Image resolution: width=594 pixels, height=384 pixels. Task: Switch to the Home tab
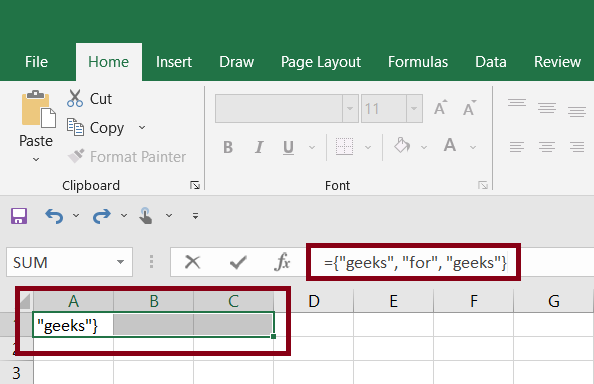109,62
